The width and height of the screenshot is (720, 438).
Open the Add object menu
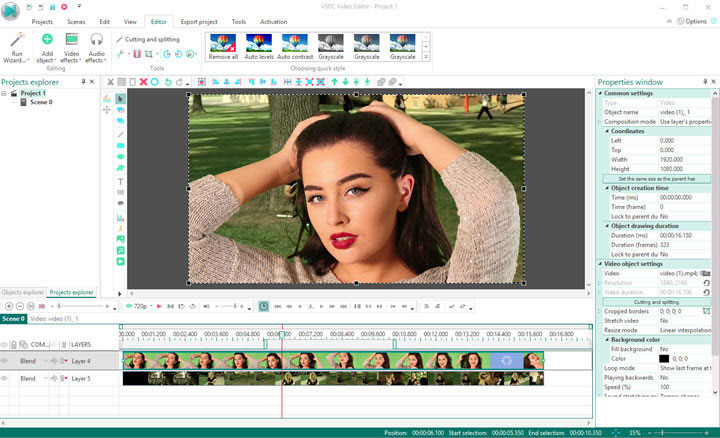tap(47, 47)
